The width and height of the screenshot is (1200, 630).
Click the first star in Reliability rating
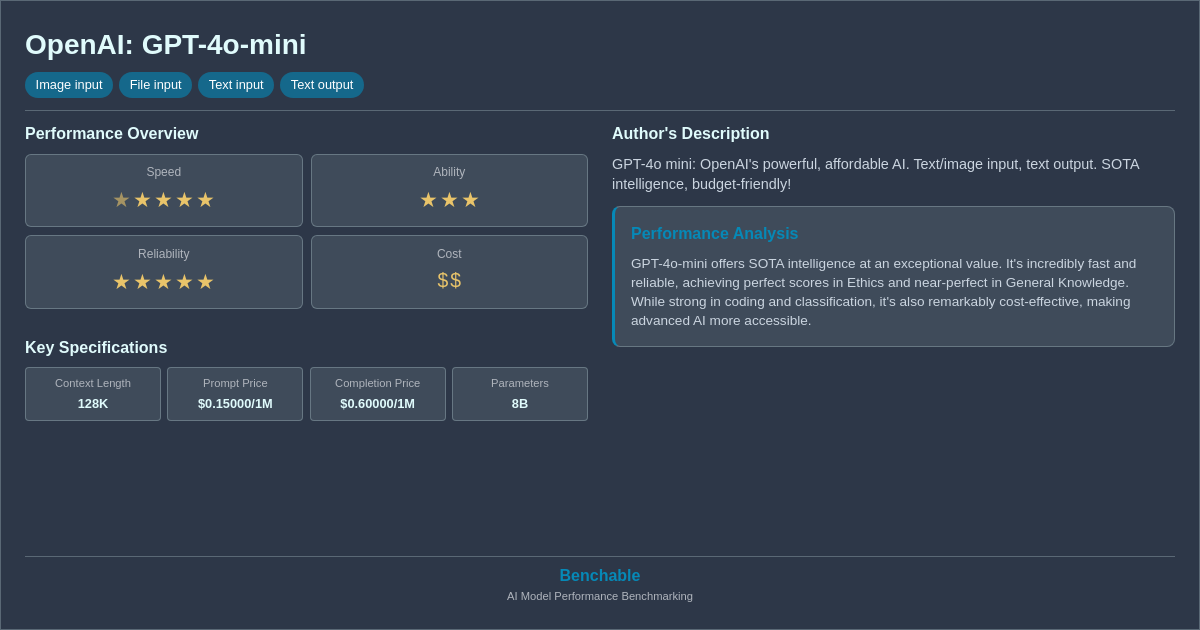click(x=121, y=281)
